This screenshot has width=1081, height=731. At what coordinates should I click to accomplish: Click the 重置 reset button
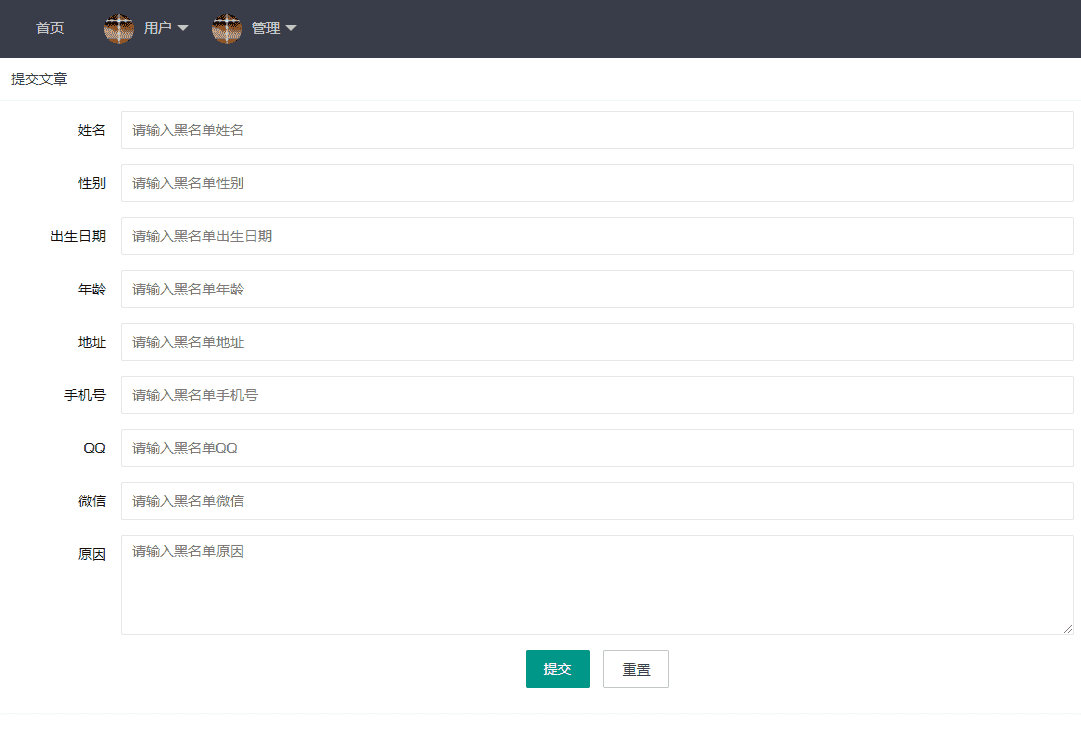point(636,669)
